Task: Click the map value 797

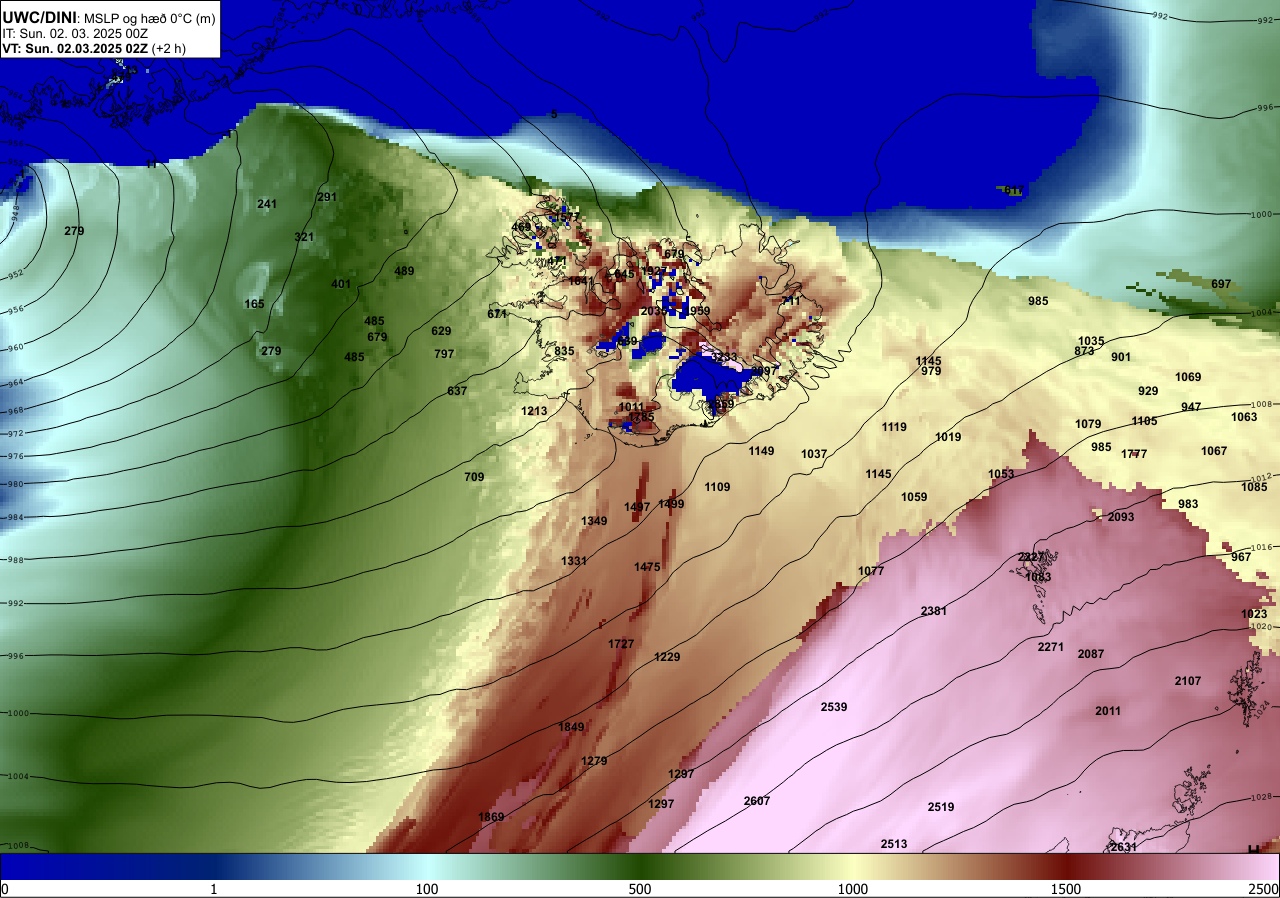Action: 444,354
